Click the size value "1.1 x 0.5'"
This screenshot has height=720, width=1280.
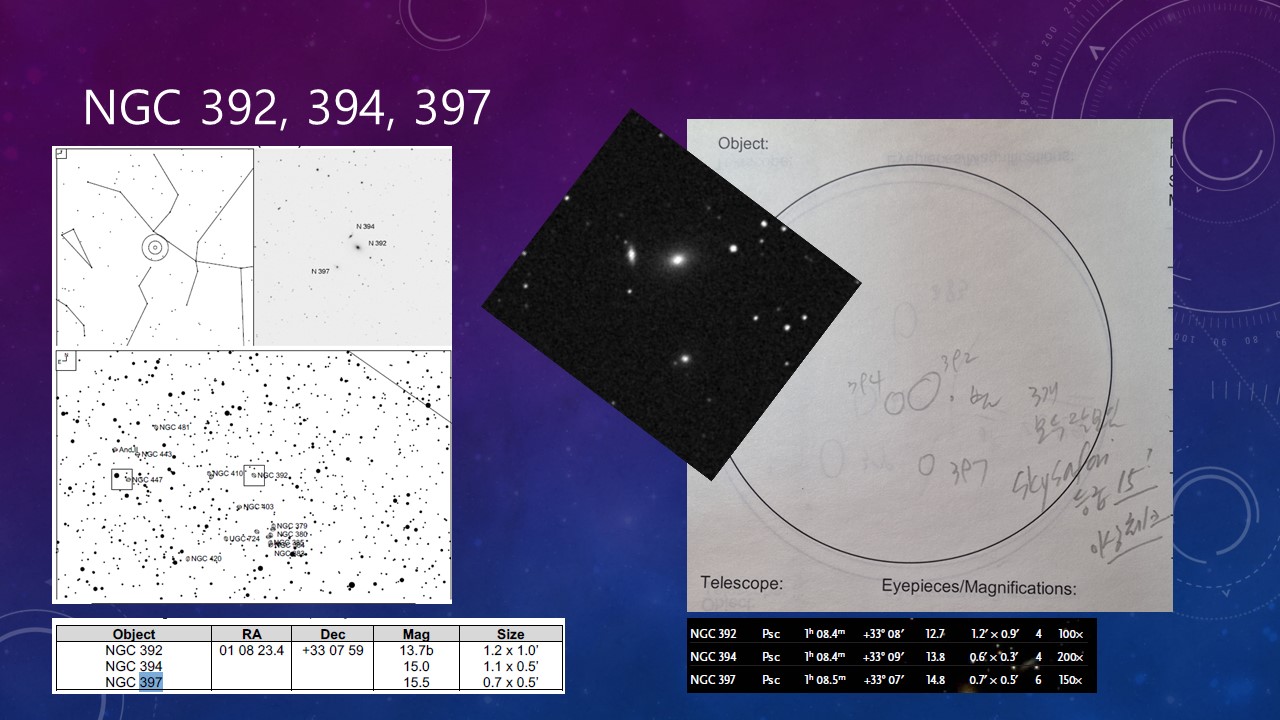pyautogui.click(x=511, y=666)
